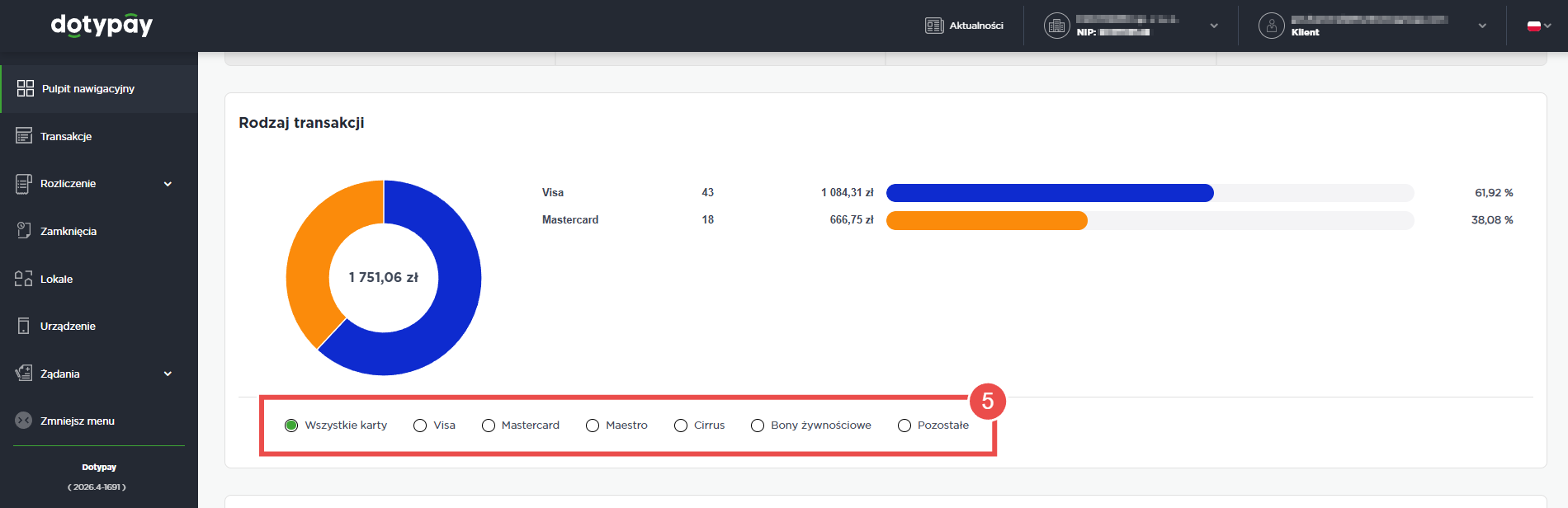Open the Rozliczenie menu item

click(68, 184)
